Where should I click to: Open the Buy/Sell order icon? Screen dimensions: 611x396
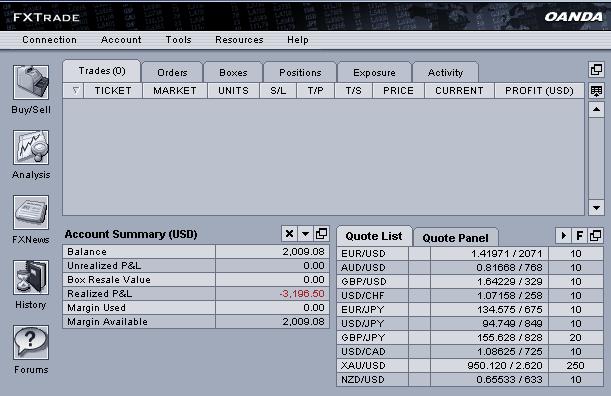pos(31,82)
